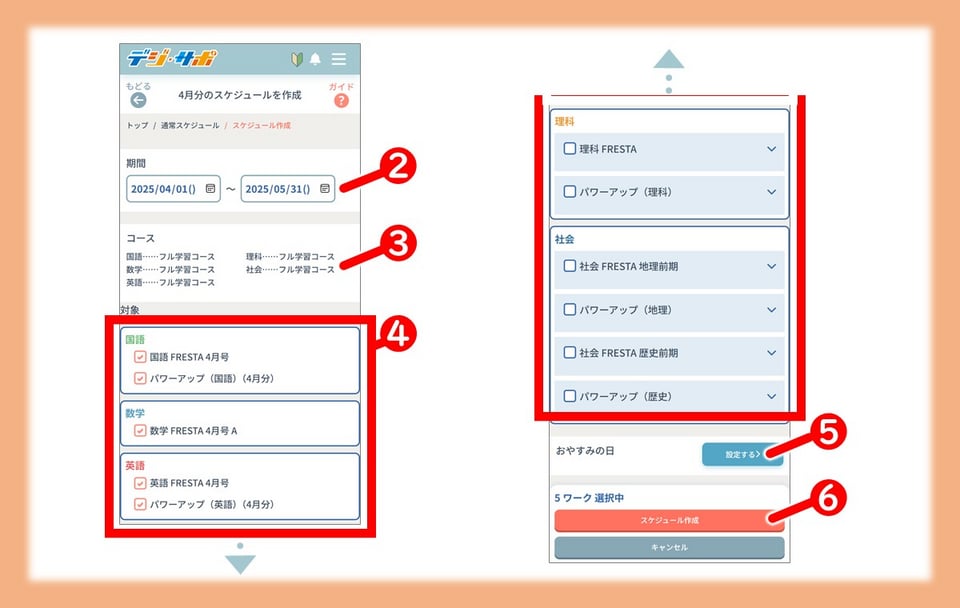Viewport: 960px width, 608px height.
Task: Click the デジ・サポ logo
Action: (x=171, y=58)
